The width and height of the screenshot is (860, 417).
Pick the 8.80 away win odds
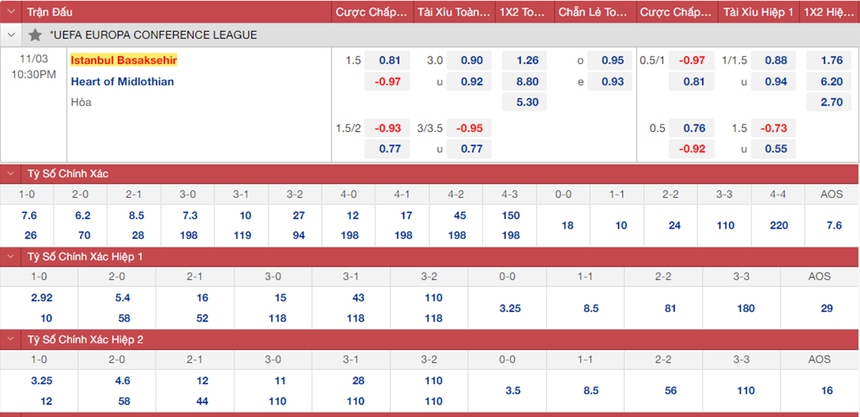(x=527, y=81)
